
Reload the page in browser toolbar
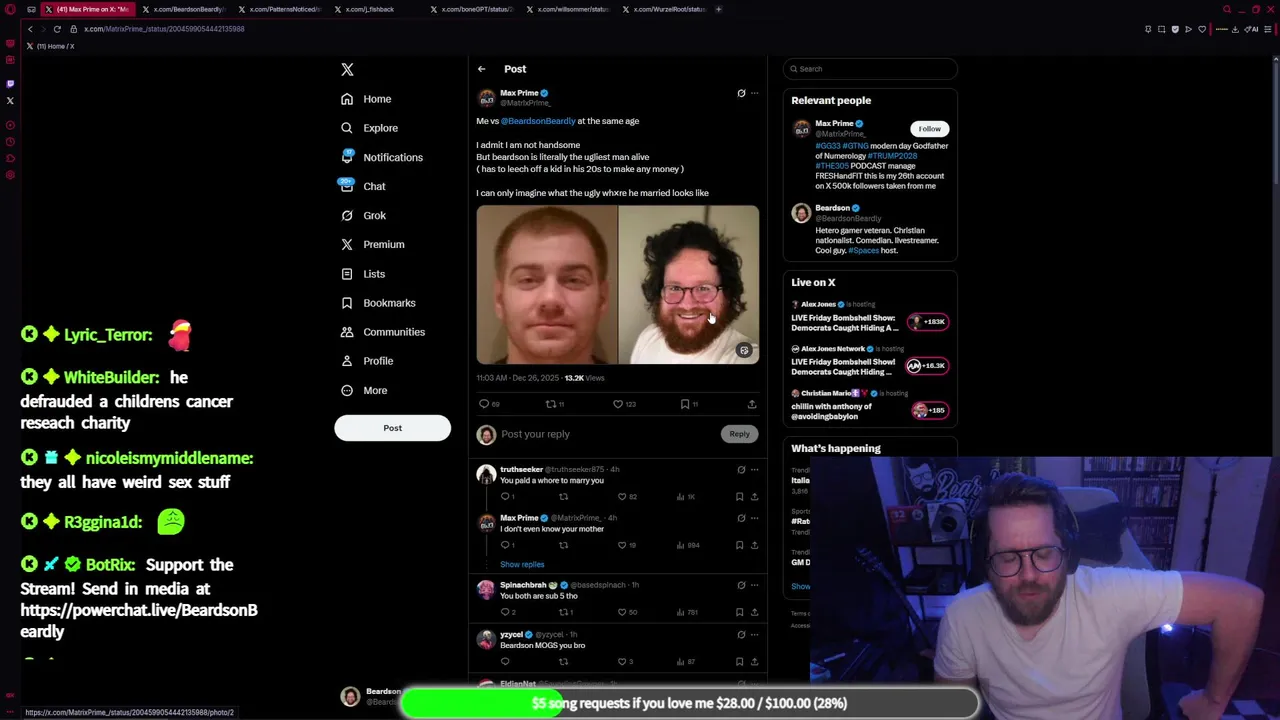pyautogui.click(x=57, y=29)
